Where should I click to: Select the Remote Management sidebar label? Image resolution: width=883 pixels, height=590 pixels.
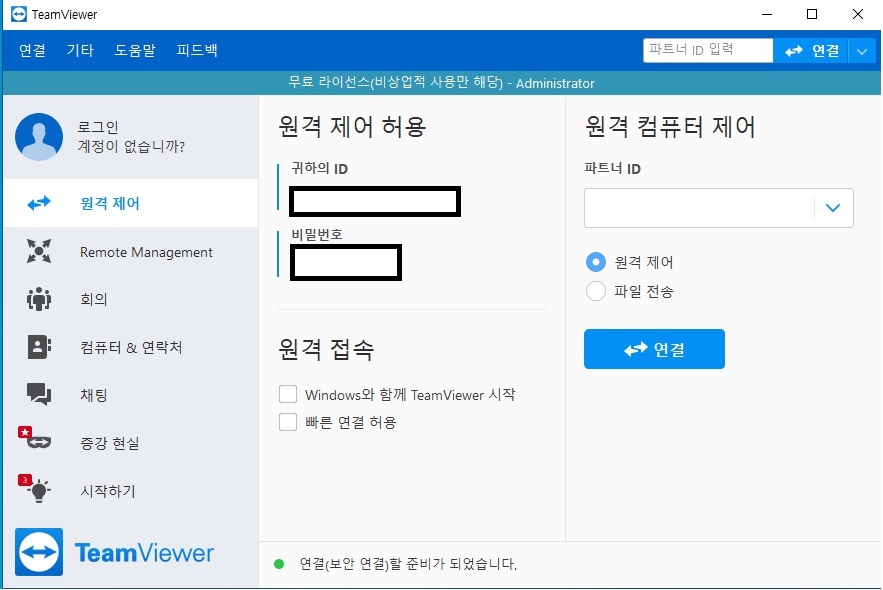(146, 252)
